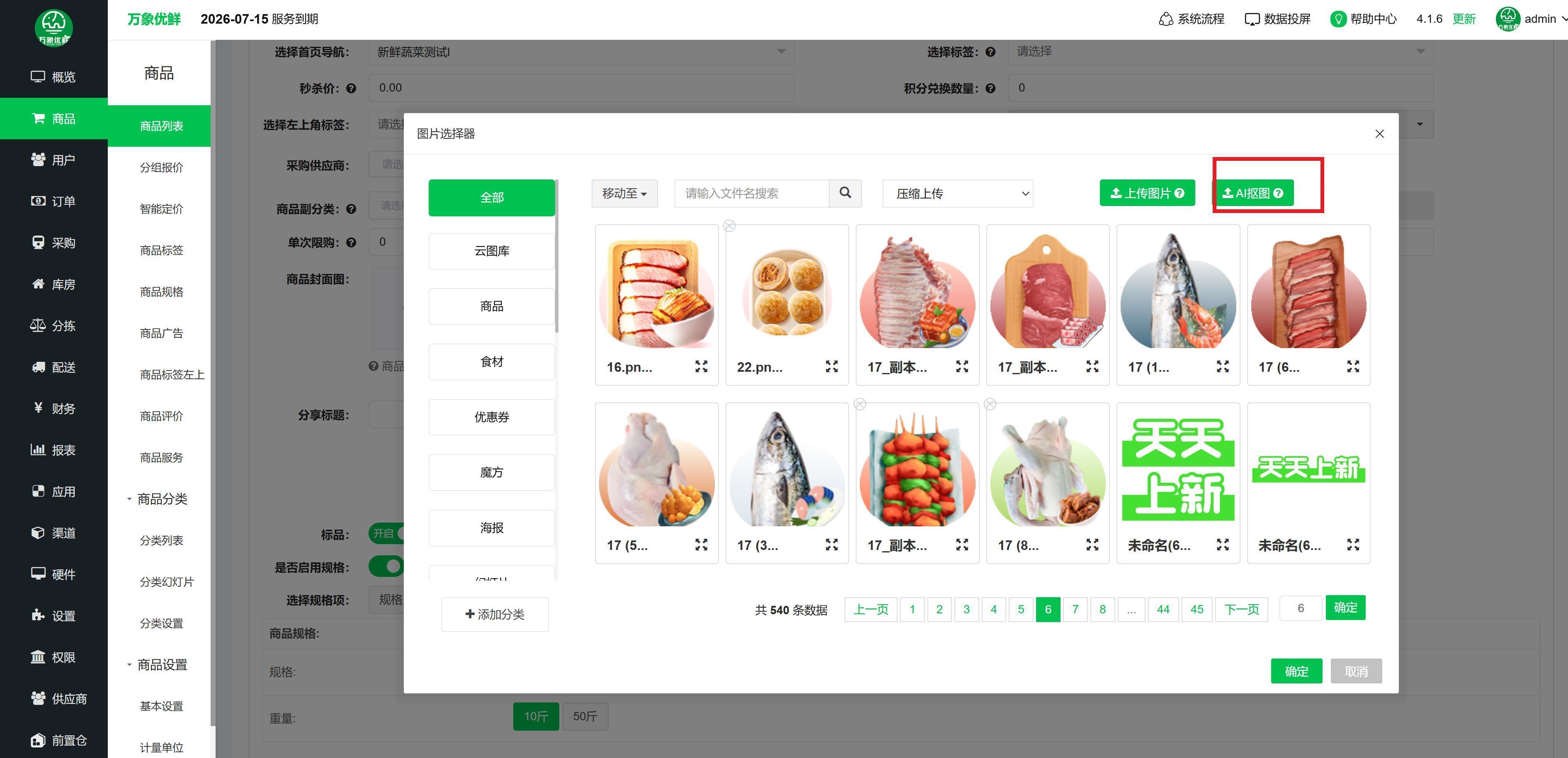The image size is (1568, 758).
Task: Select the 50斤 weight option
Action: (584, 716)
